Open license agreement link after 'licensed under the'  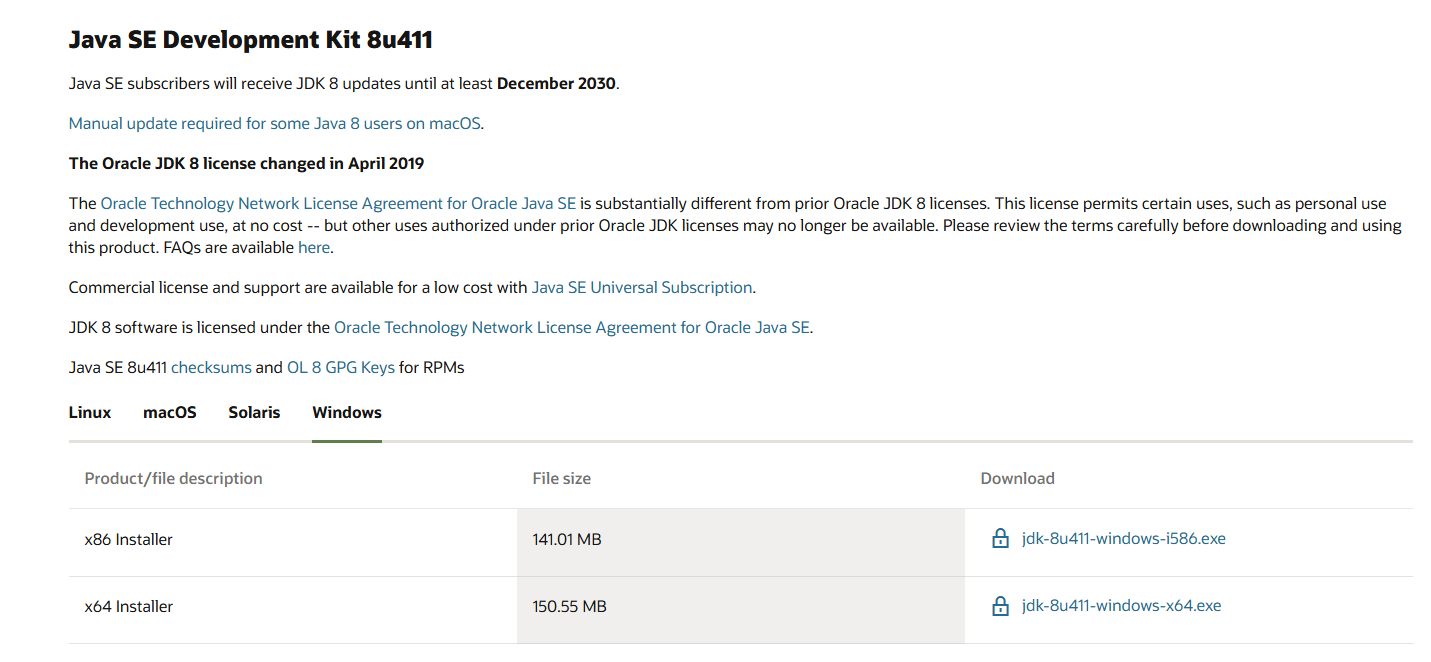tap(571, 327)
